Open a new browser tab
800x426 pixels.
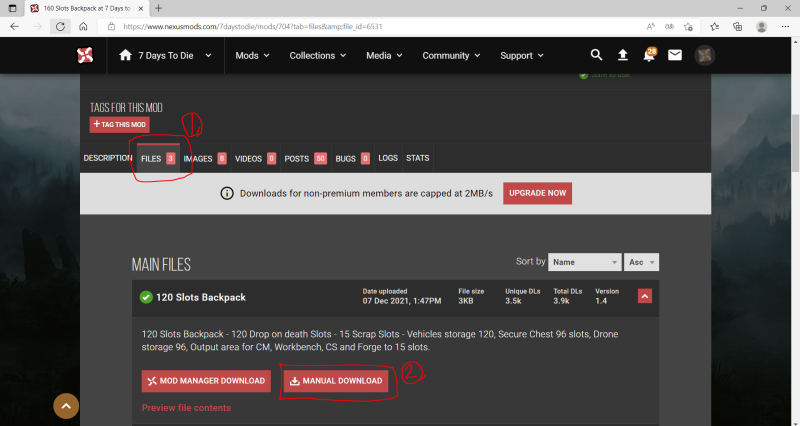(159, 8)
